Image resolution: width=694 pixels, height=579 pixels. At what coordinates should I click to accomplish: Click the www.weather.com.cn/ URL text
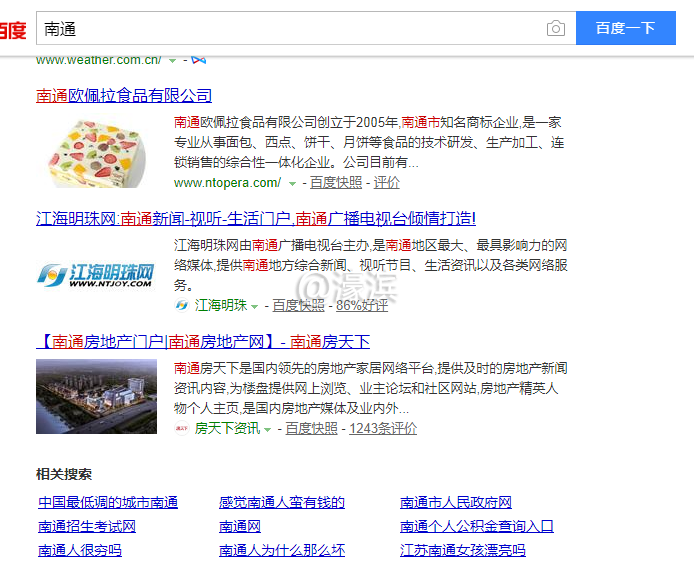(99, 60)
